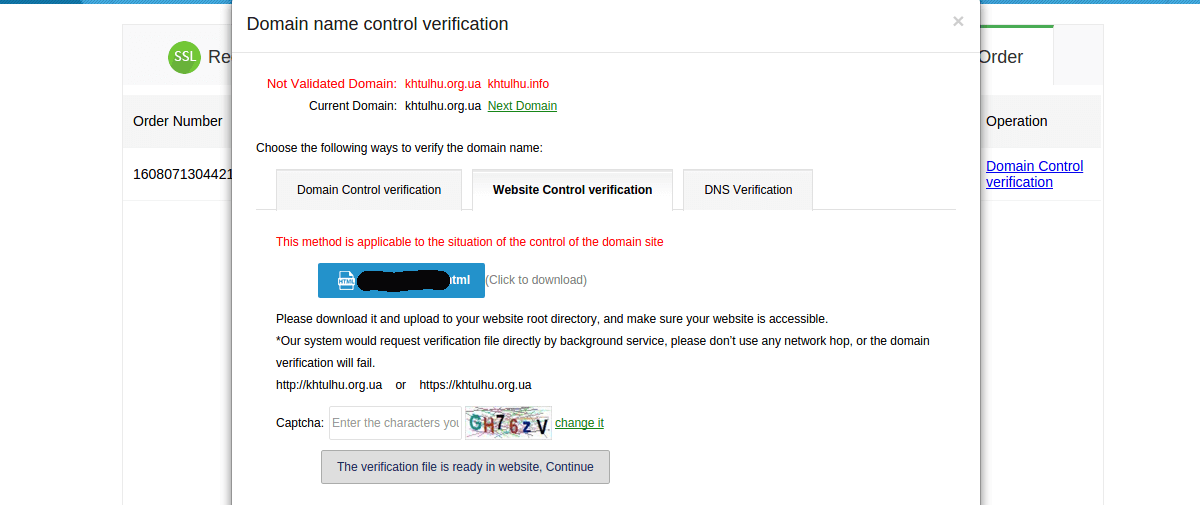This screenshot has width=1200, height=505.
Task: Click the khtulhu.info not validated domain
Action: pos(518,84)
